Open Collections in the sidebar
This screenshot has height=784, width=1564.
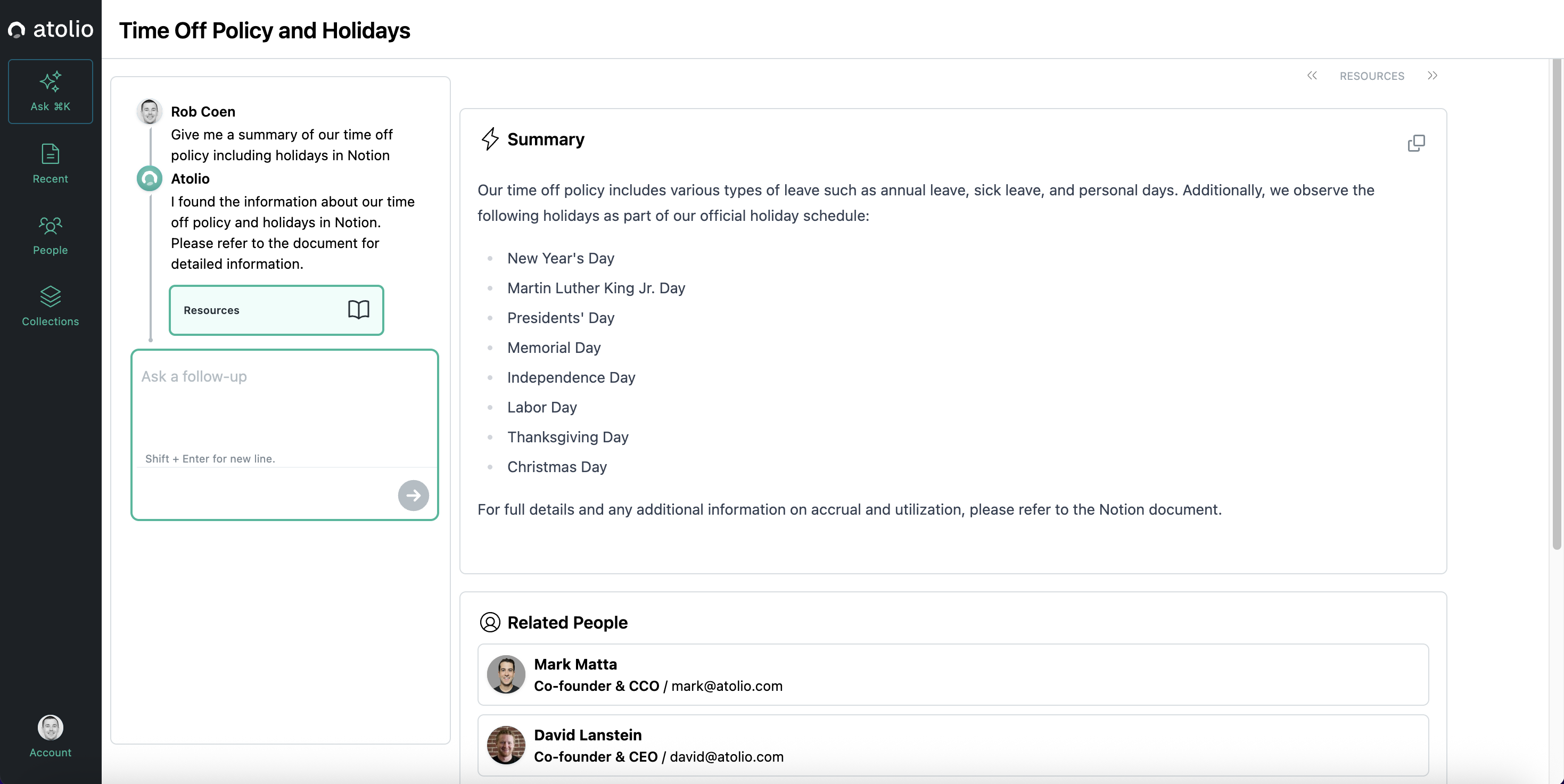pyautogui.click(x=51, y=307)
